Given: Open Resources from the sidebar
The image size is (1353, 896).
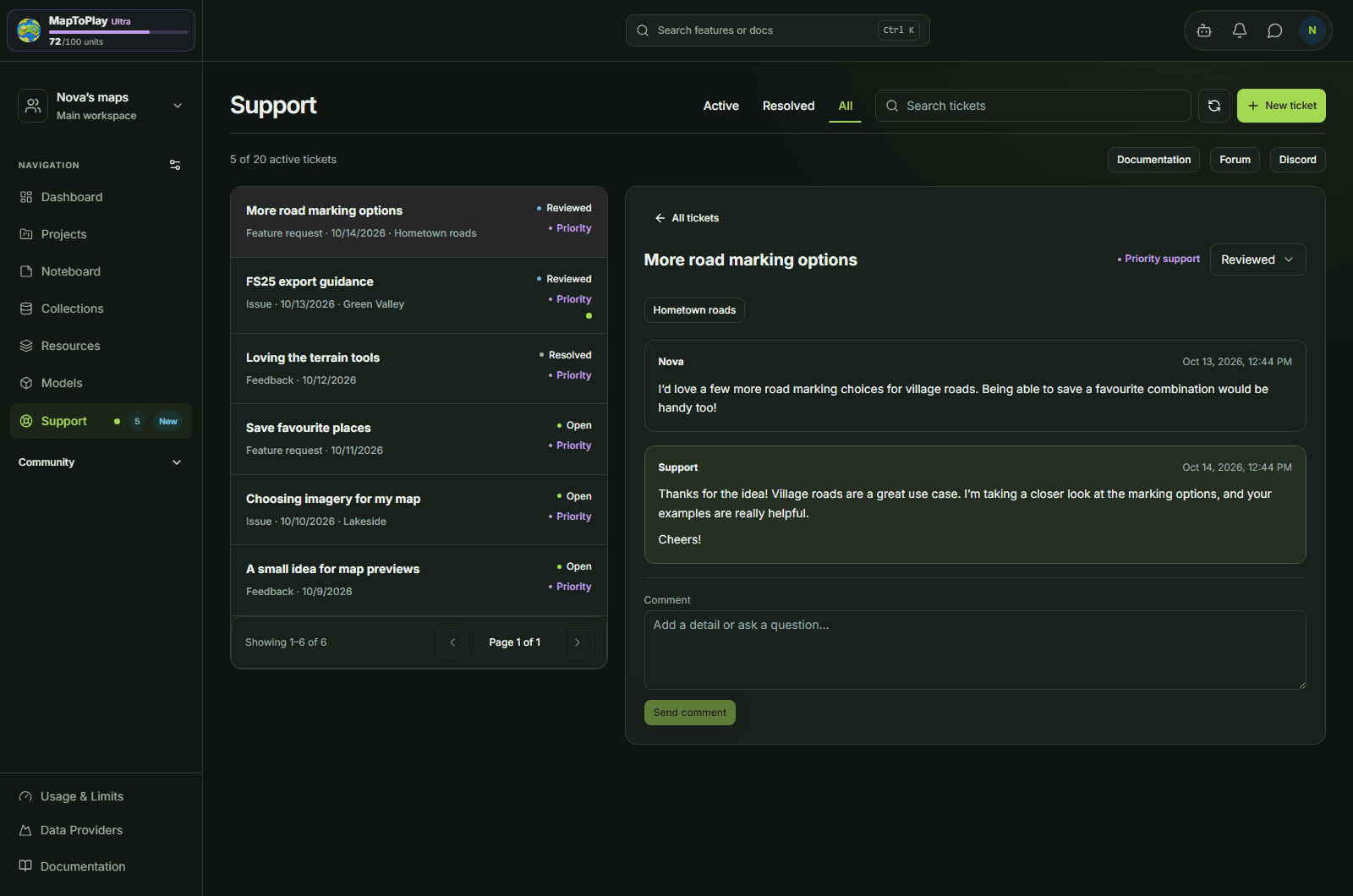Looking at the screenshot, I should pyautogui.click(x=101, y=346).
